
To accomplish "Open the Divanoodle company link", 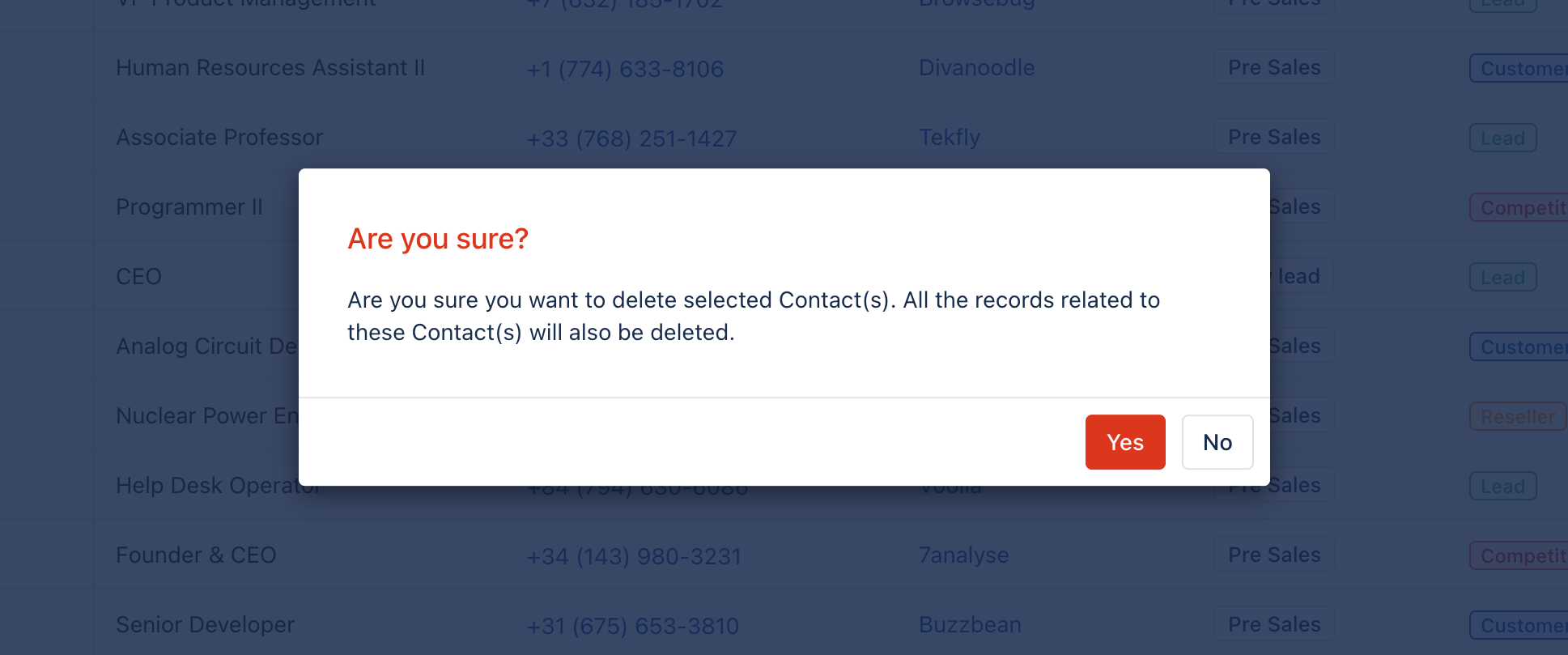I will coord(977,67).
